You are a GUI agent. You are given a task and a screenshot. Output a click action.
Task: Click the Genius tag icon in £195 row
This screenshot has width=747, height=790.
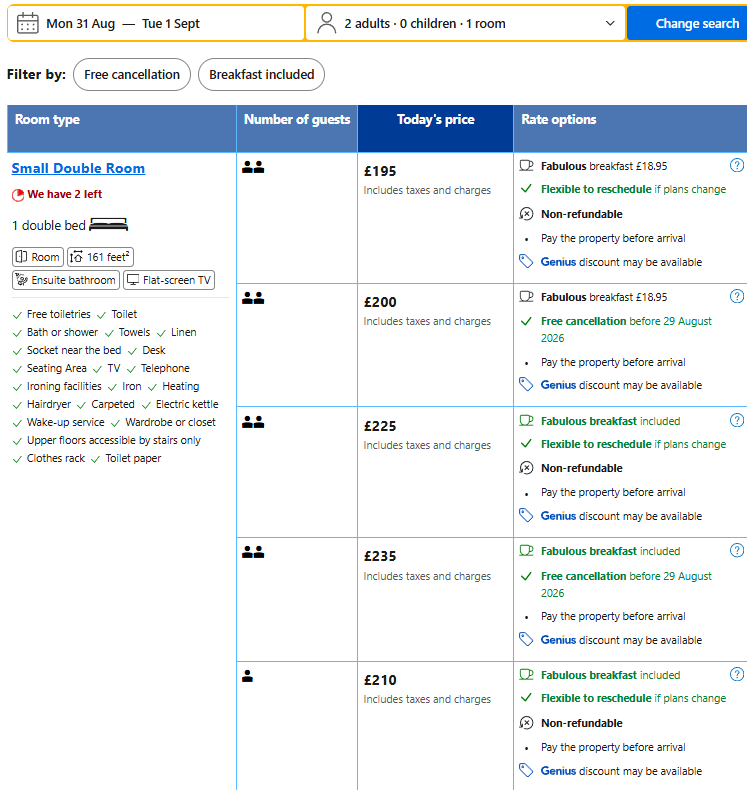(526, 261)
